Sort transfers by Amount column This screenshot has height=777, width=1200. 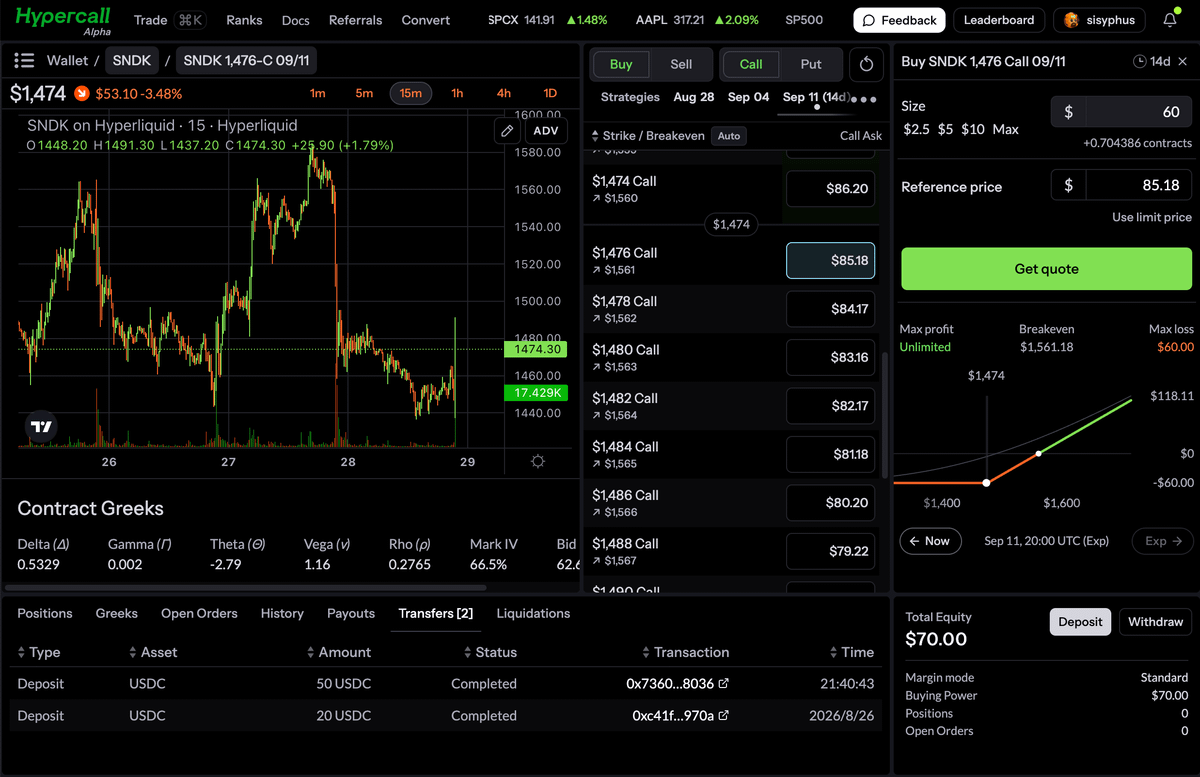tap(338, 652)
